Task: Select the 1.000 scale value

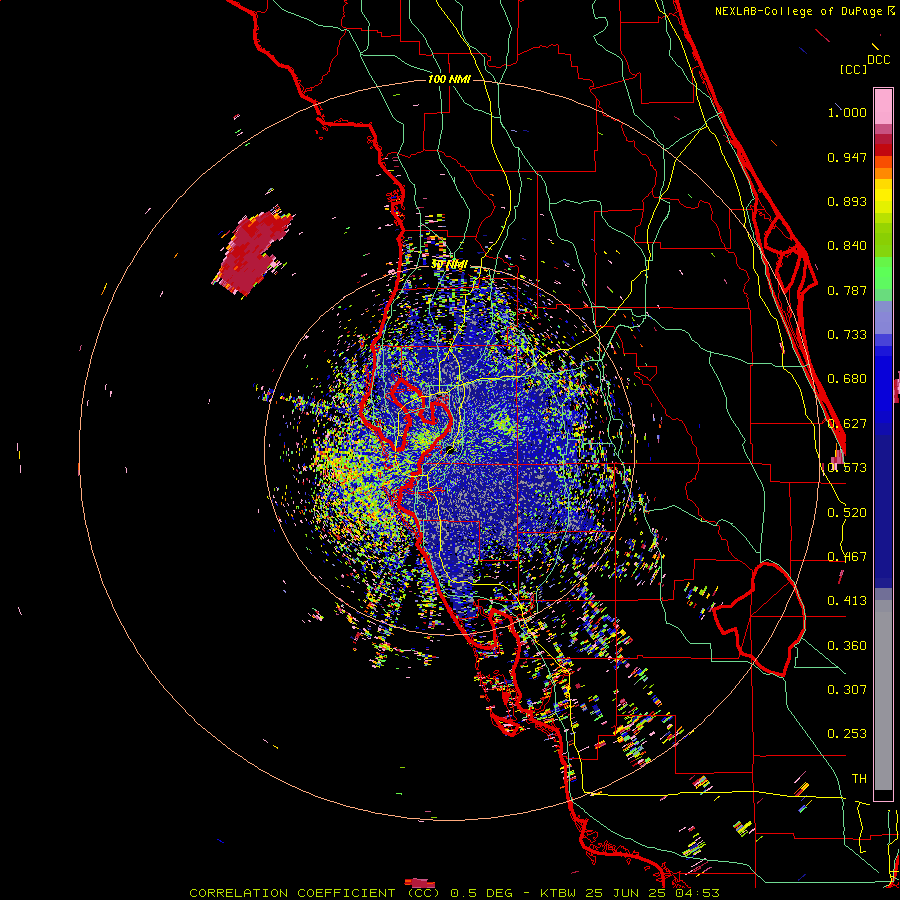Action: tap(847, 112)
